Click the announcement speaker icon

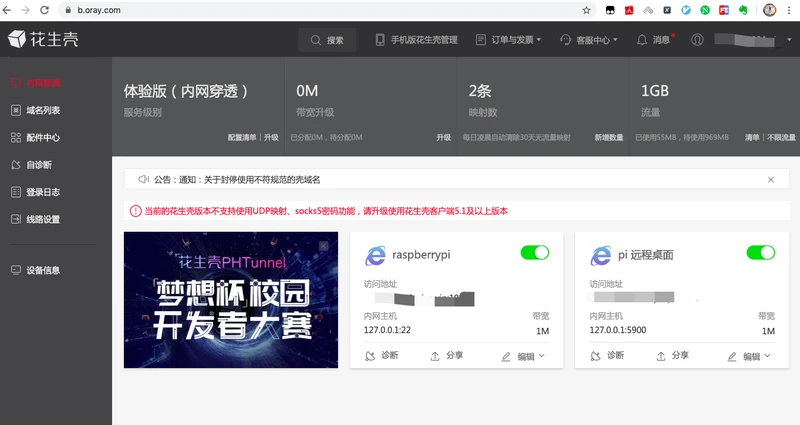[143, 179]
